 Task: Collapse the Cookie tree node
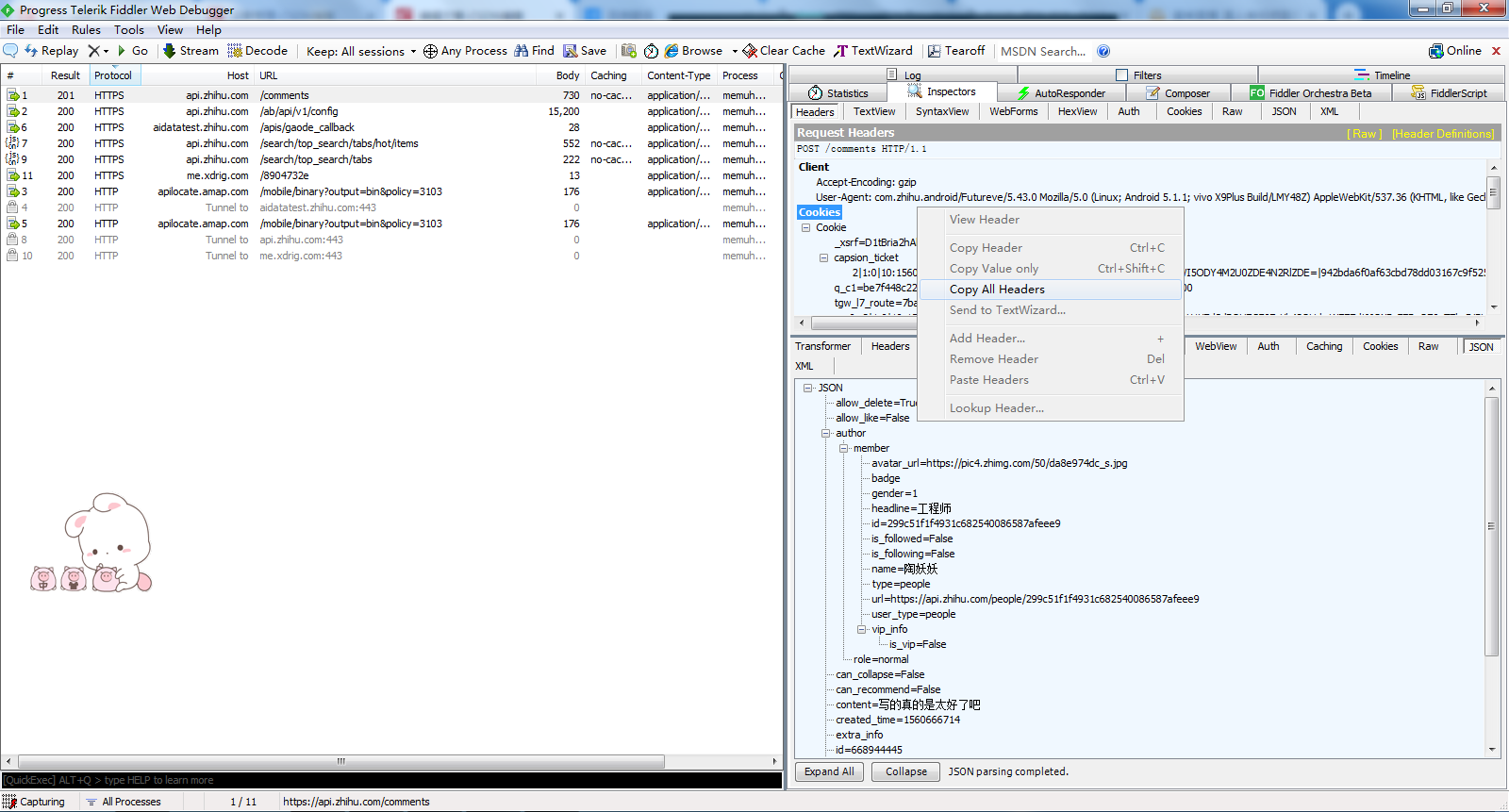point(806,227)
